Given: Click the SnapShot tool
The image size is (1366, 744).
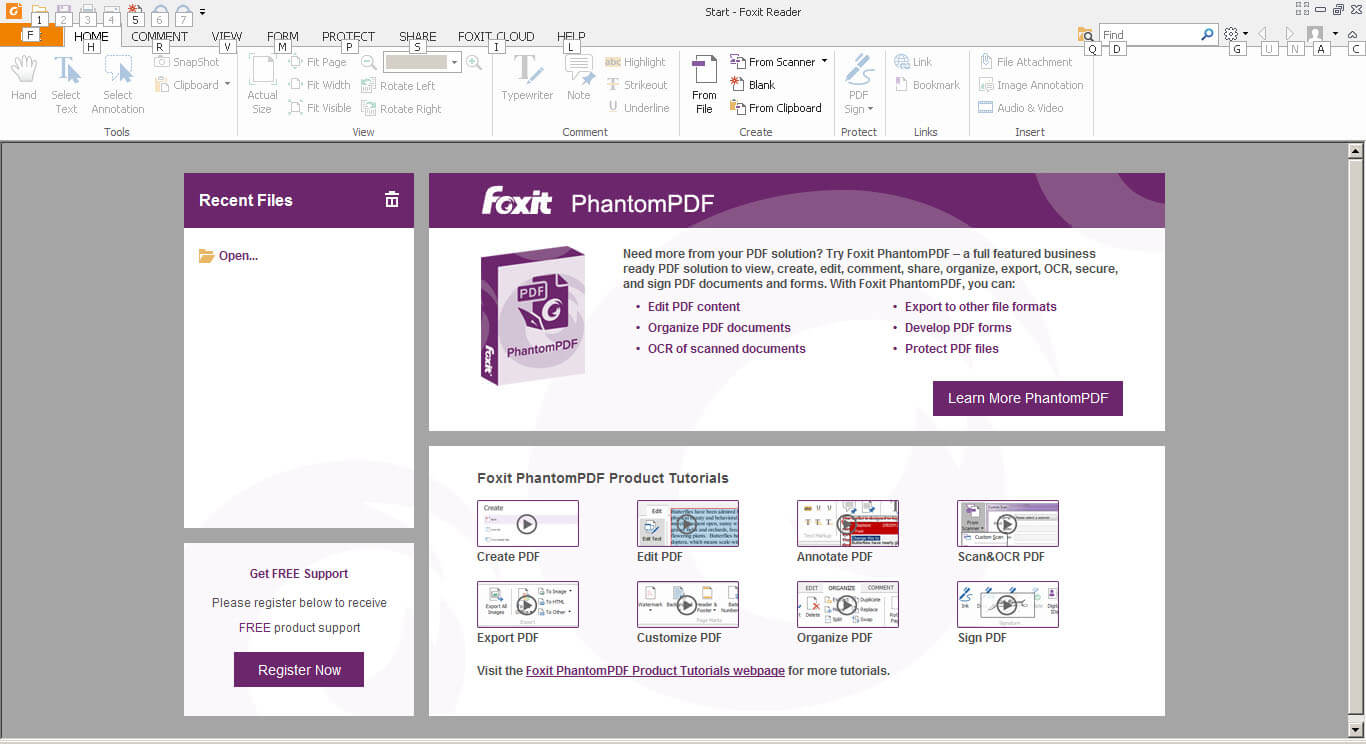Looking at the screenshot, I should (187, 62).
